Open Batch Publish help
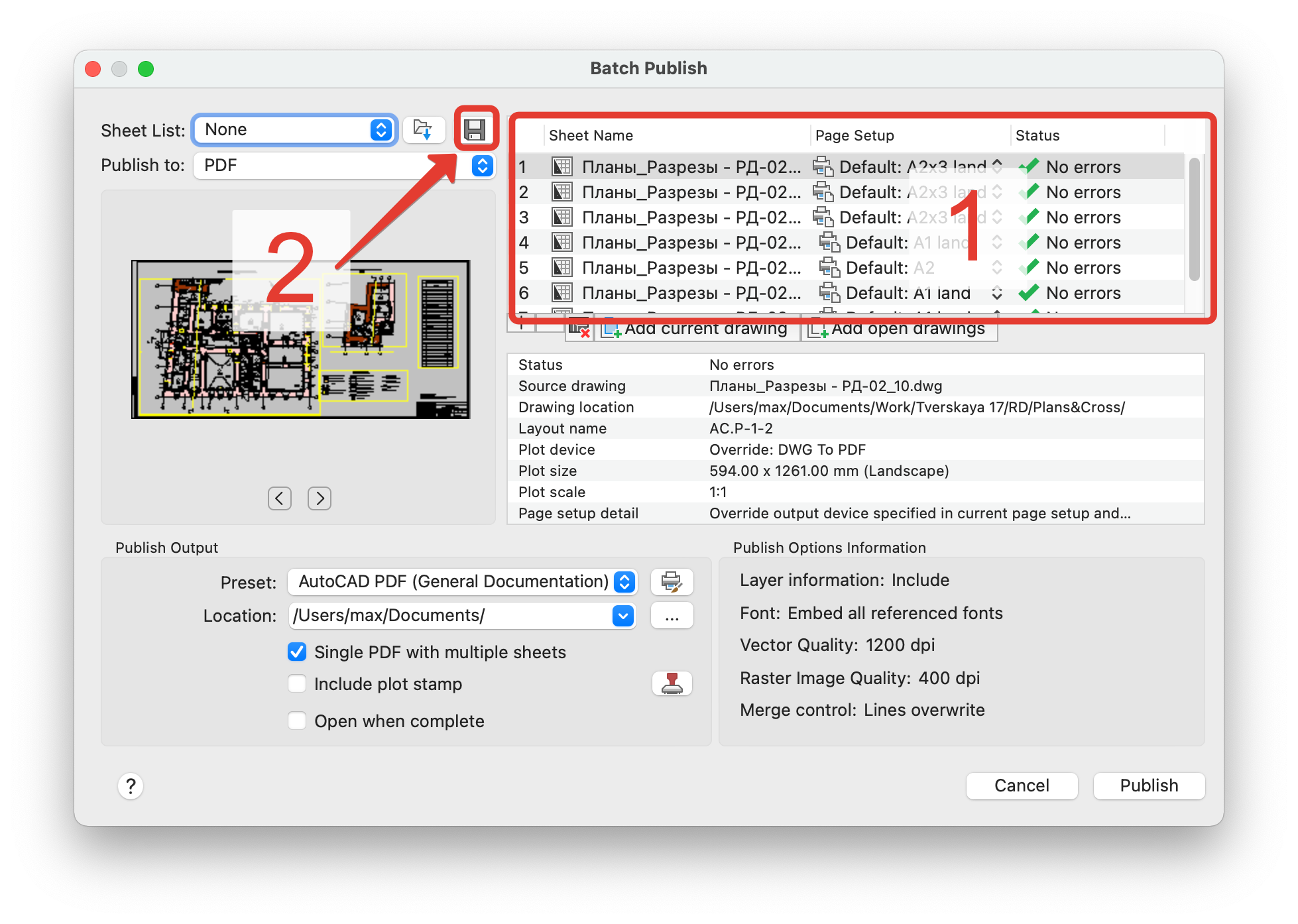Viewport: 1298px width, 924px height. [x=131, y=786]
